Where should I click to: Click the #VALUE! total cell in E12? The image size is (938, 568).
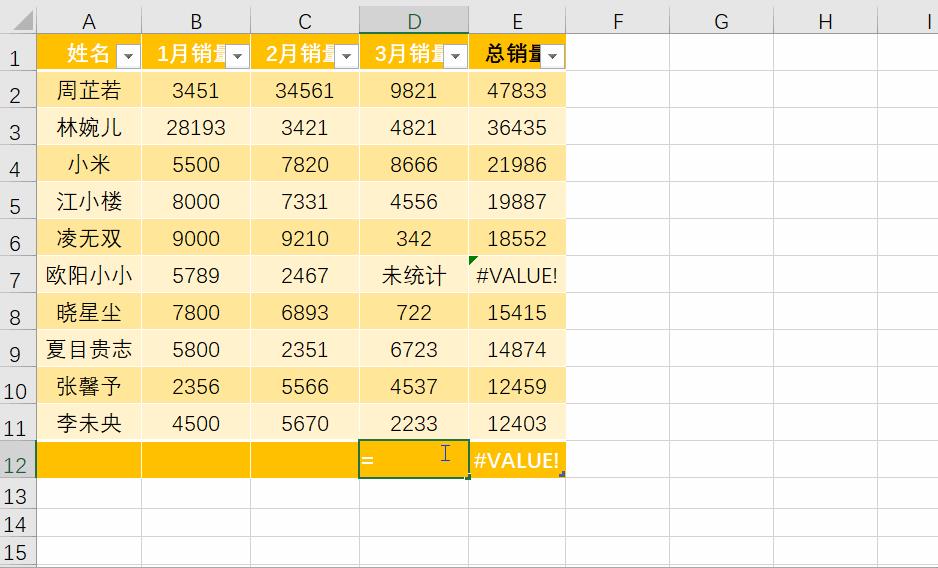516,460
